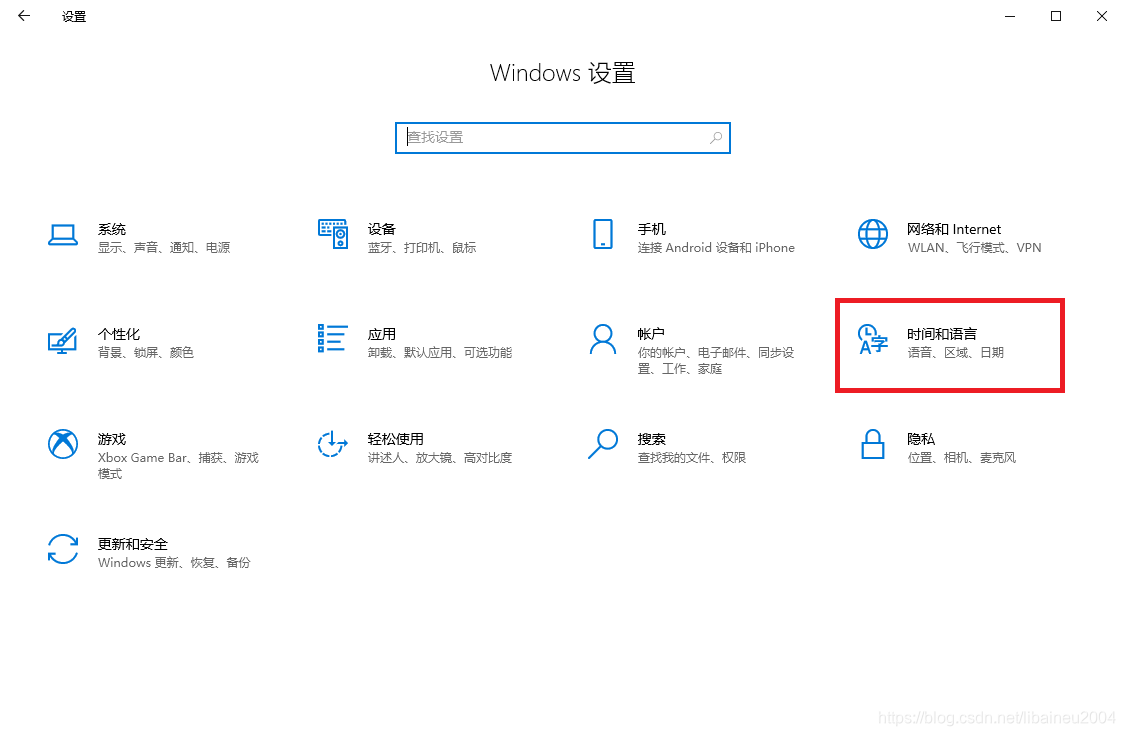Click the Phone (手机) icon
This screenshot has width=1125, height=736.
coord(603,234)
